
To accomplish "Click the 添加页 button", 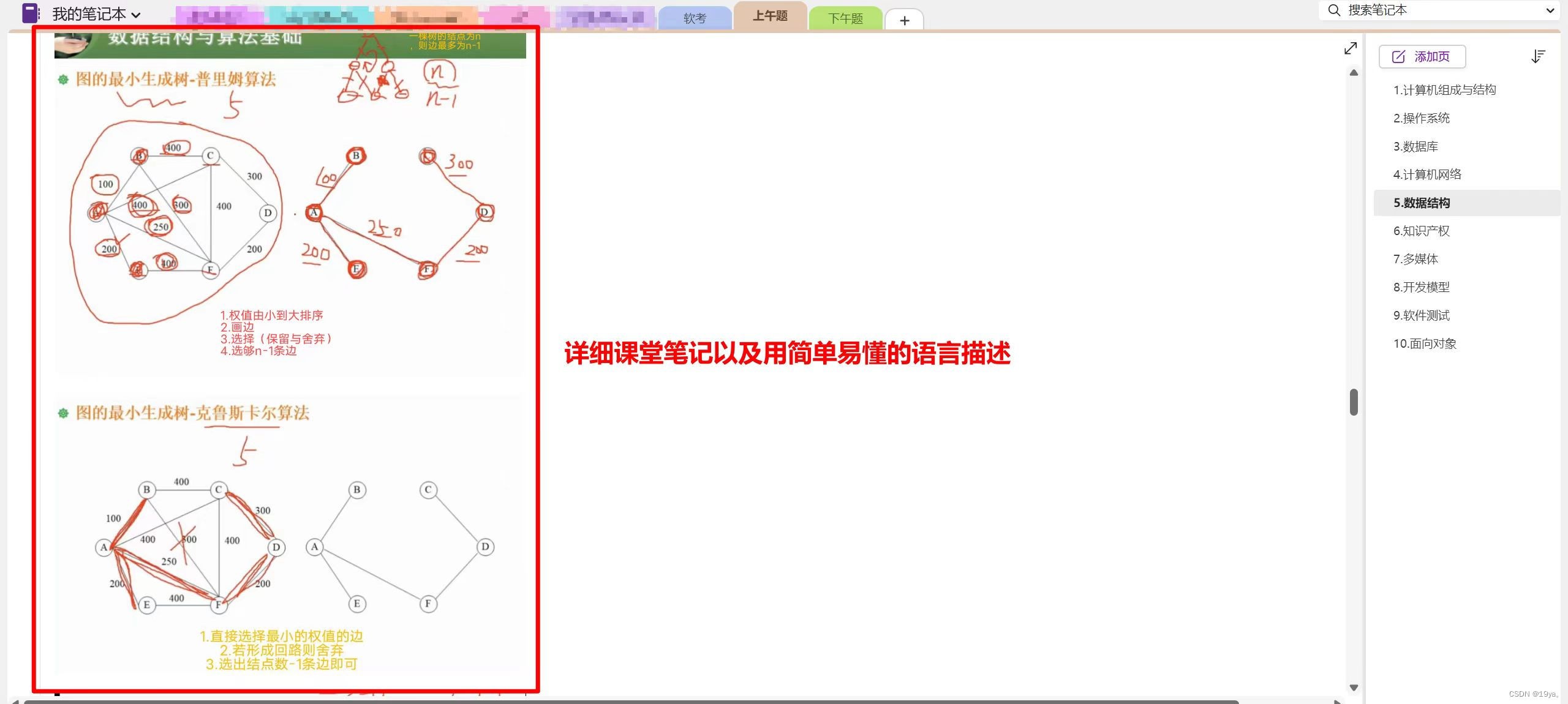I will [x=1422, y=57].
